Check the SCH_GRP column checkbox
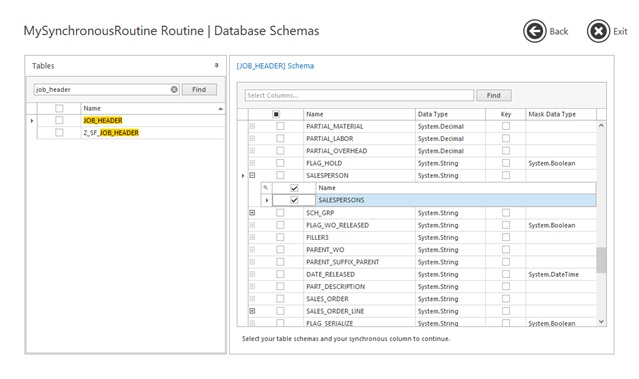The height and width of the screenshot is (379, 639). tap(280, 213)
